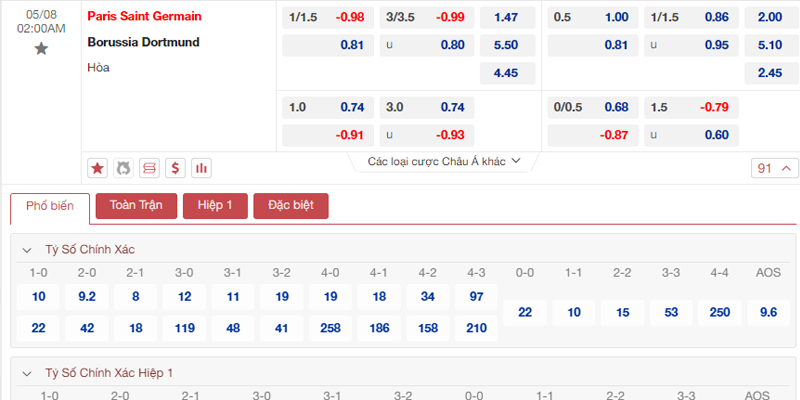
Task: Pick first-half under odds 0.95
Action: [691, 45]
